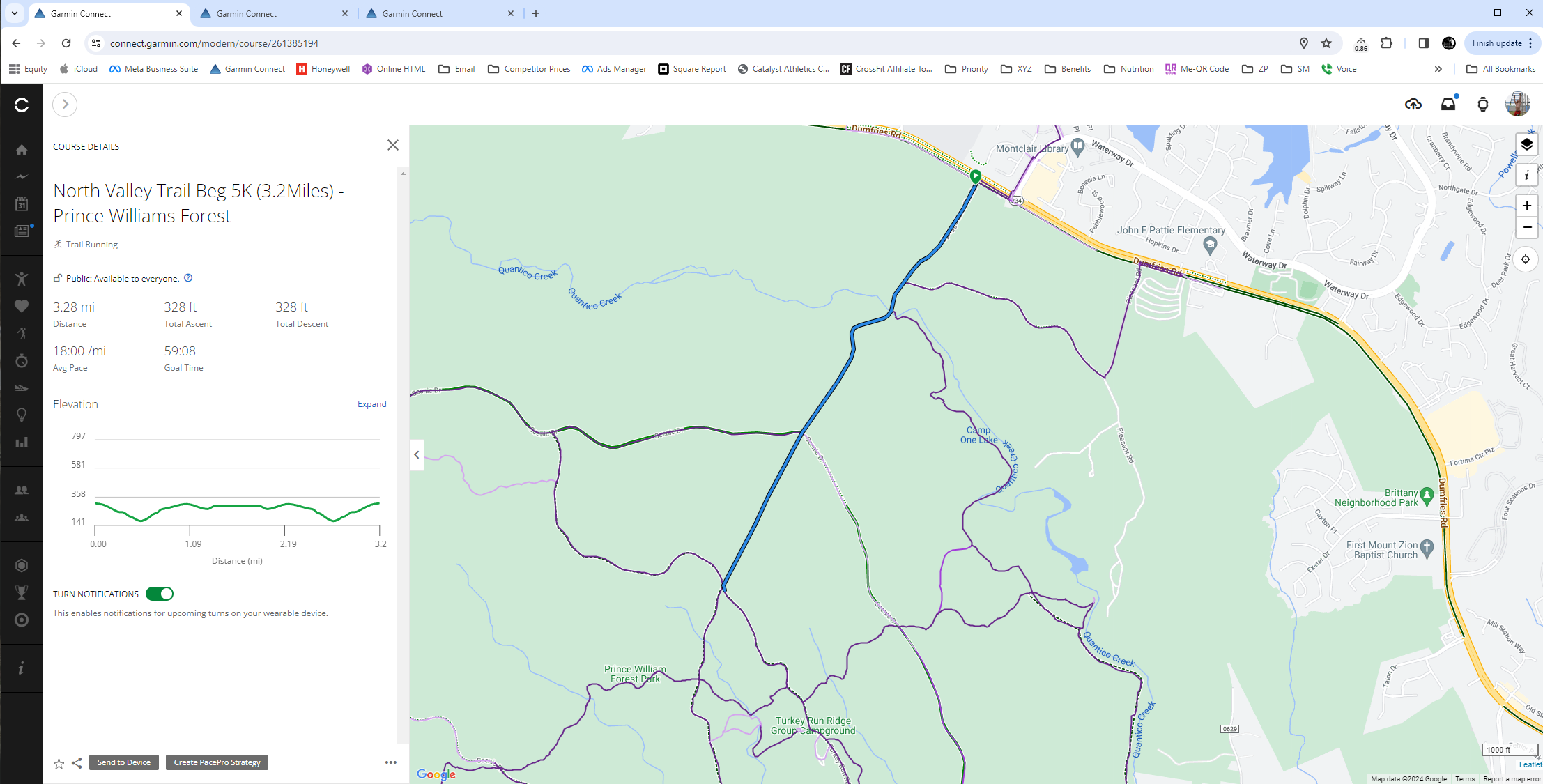The height and width of the screenshot is (784, 1543).
Task: Open the Nutrition bookmarks folder
Action: (1129, 69)
